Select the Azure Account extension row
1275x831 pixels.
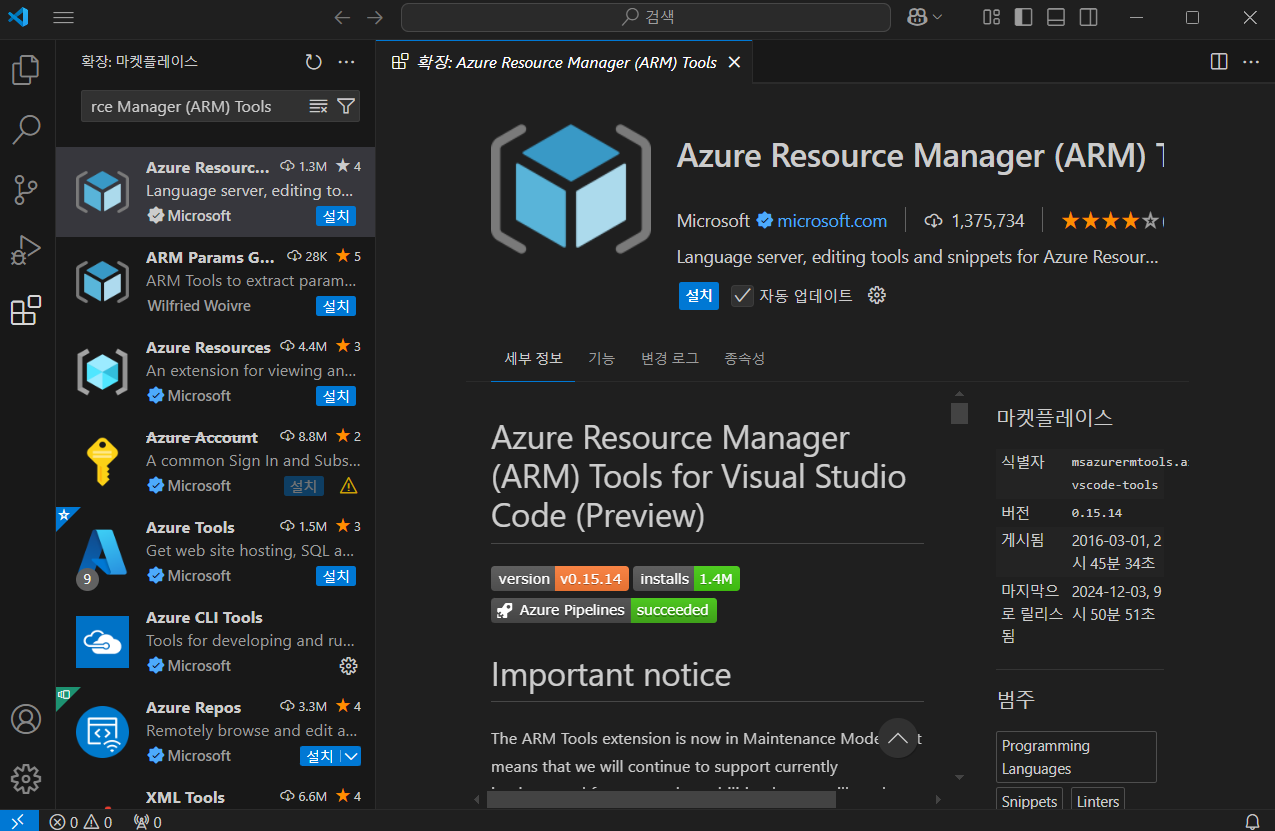(x=215, y=462)
